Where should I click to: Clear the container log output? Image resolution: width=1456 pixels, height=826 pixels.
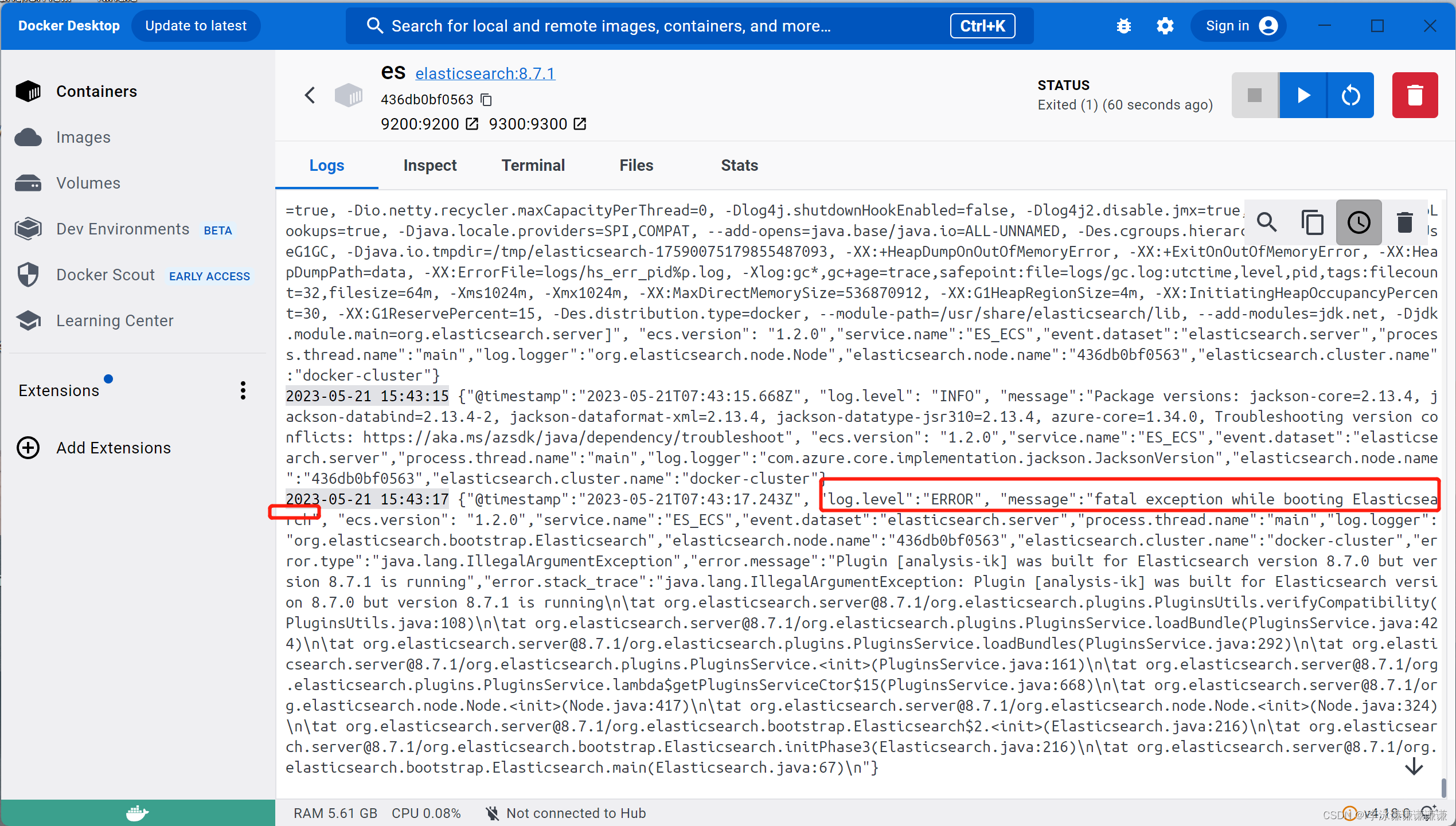[x=1404, y=222]
